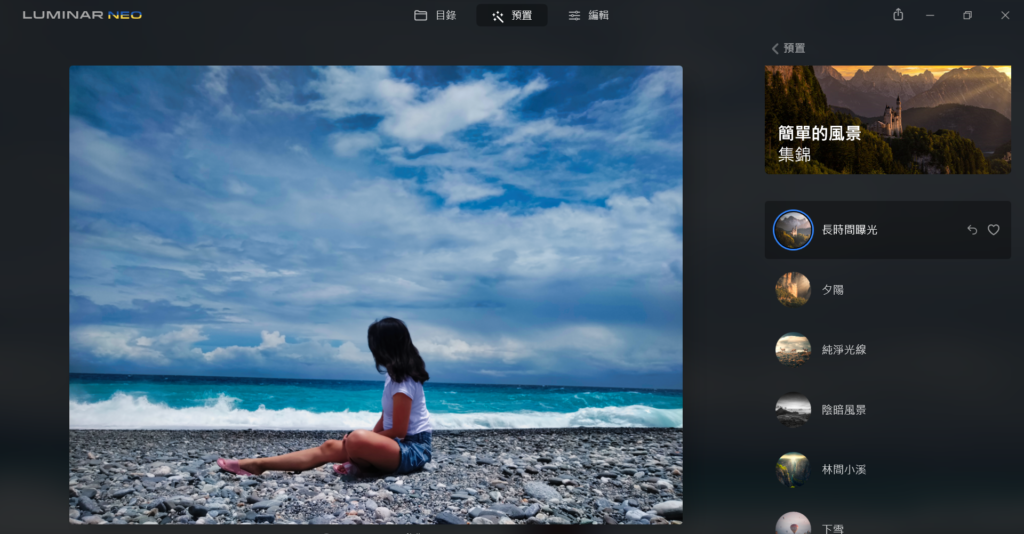This screenshot has width=1024, height=534.
Task: Click the 長時間曝光 preset label
Action: pyautogui.click(x=849, y=230)
